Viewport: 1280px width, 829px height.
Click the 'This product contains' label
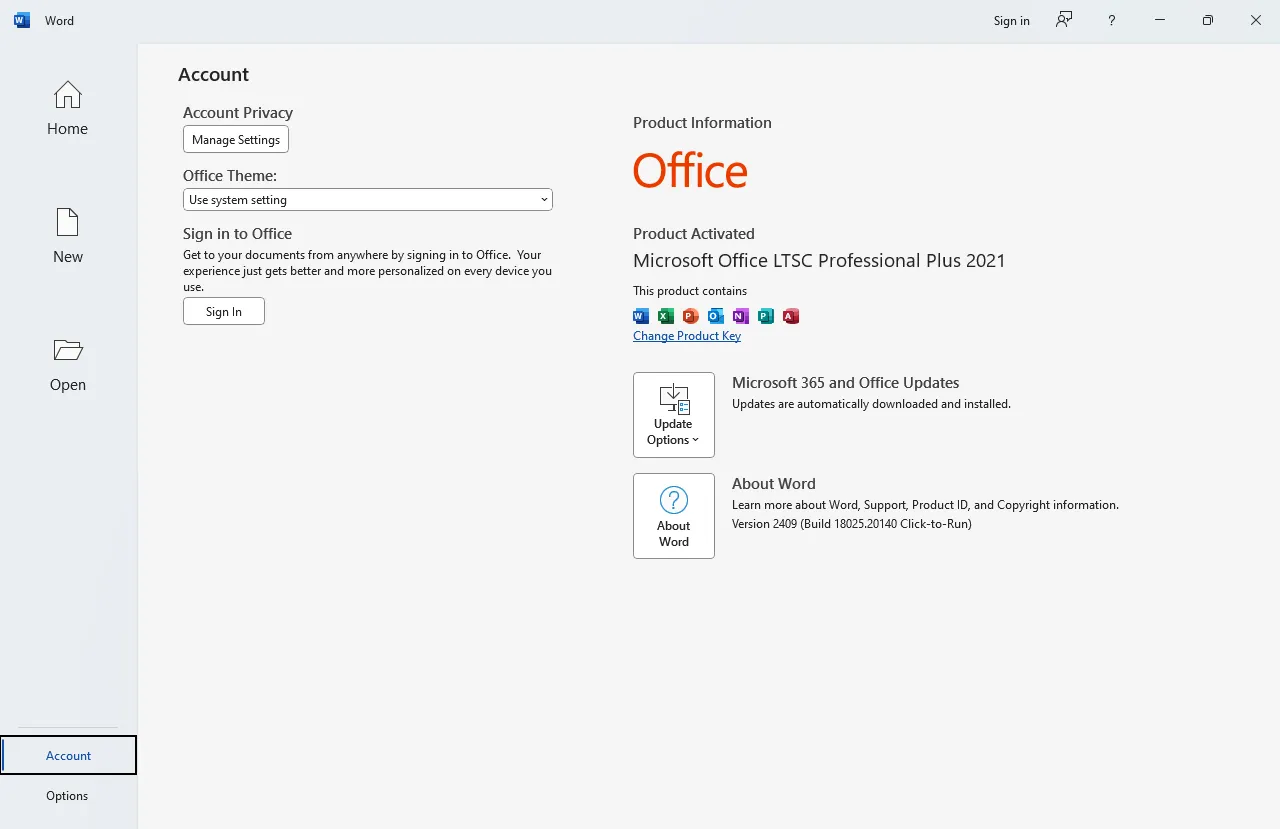click(690, 291)
